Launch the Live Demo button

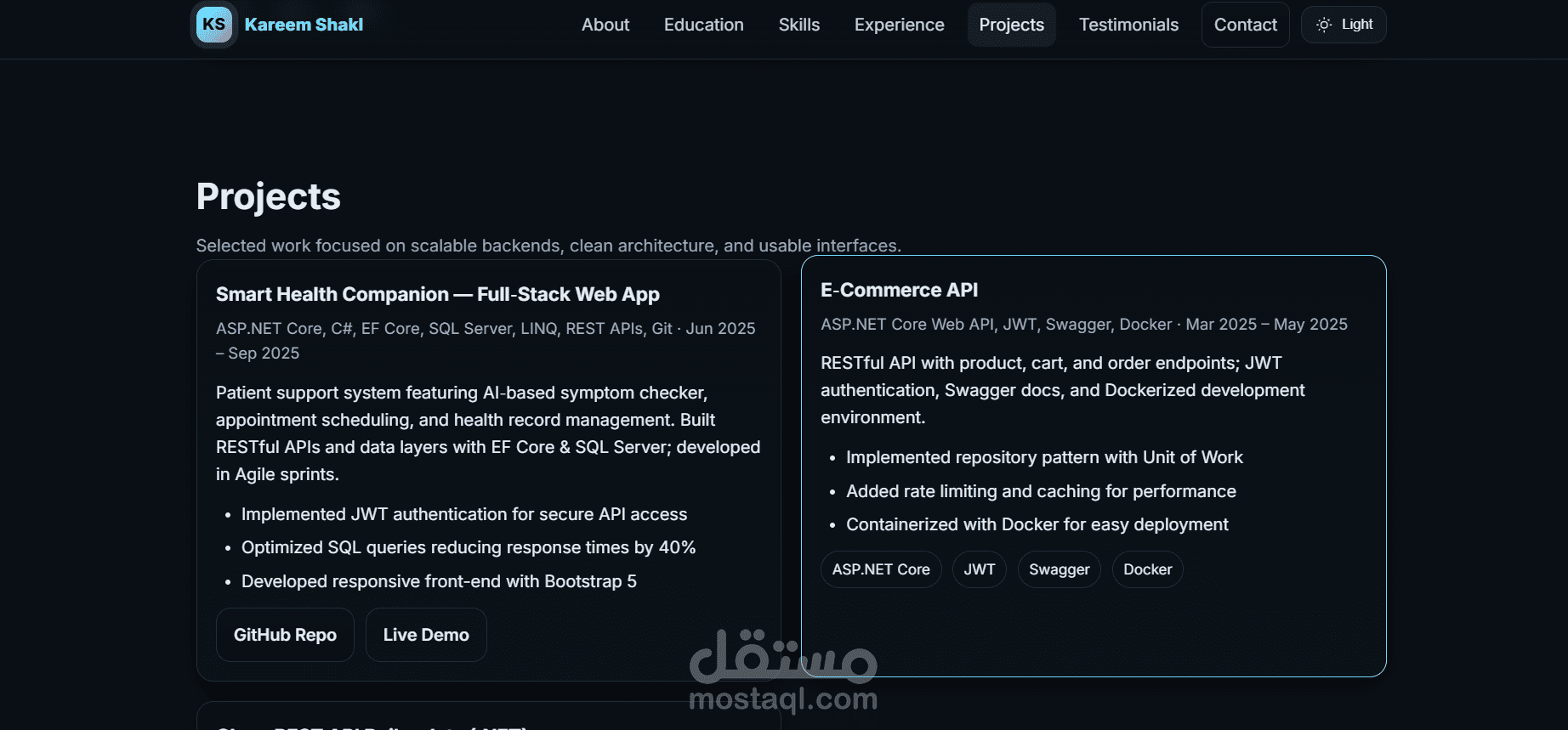[x=426, y=635]
